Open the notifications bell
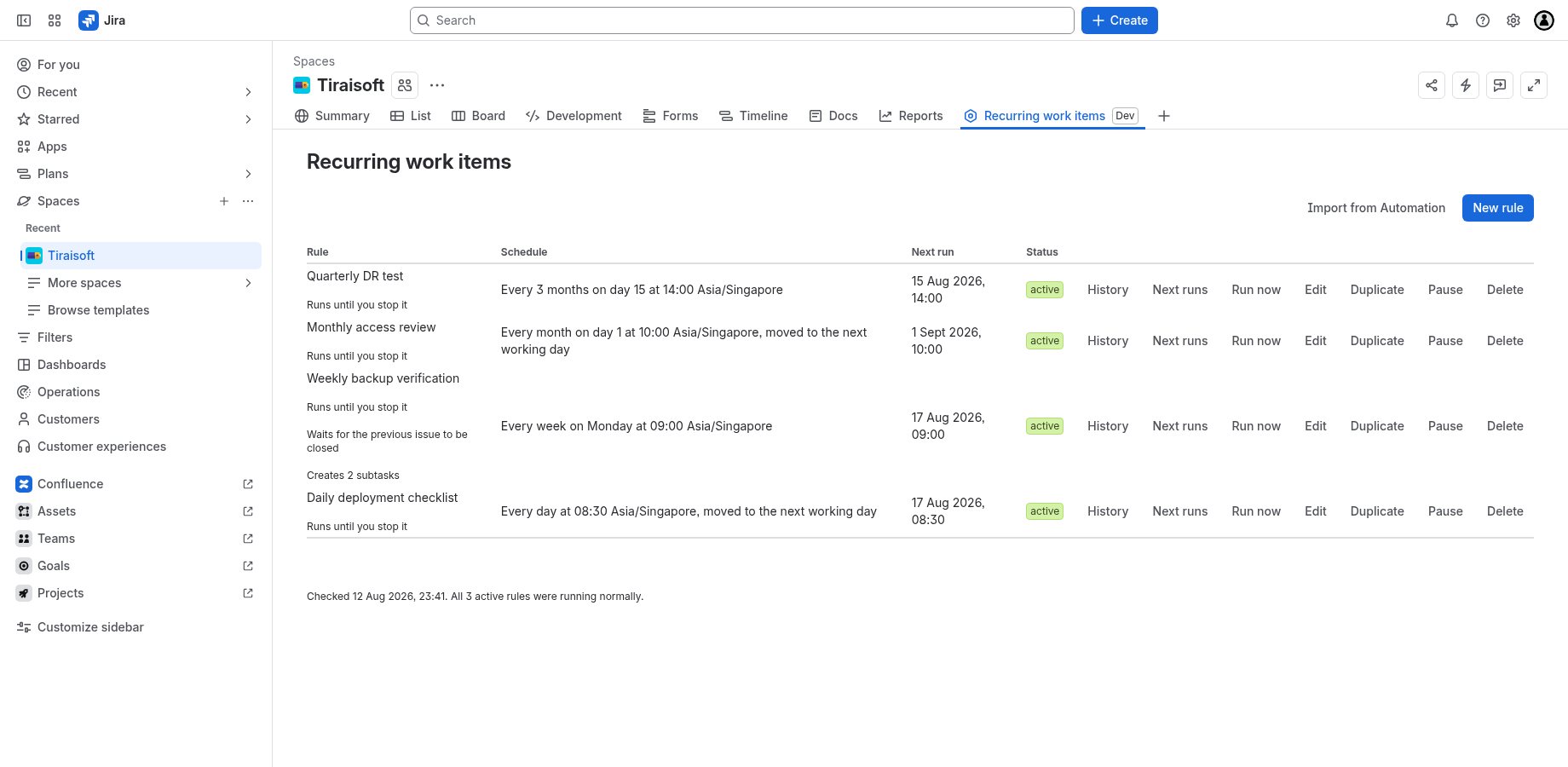Image resolution: width=1568 pixels, height=767 pixels. (x=1452, y=20)
